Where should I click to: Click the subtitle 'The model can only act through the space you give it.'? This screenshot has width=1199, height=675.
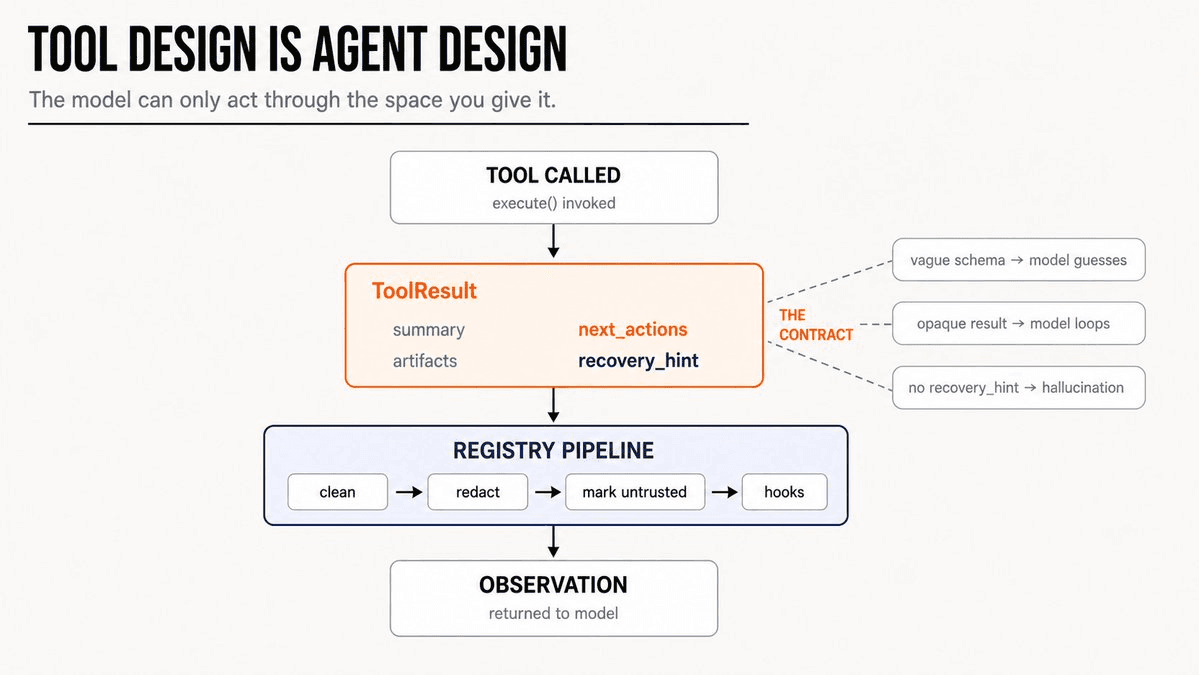[x=292, y=100]
